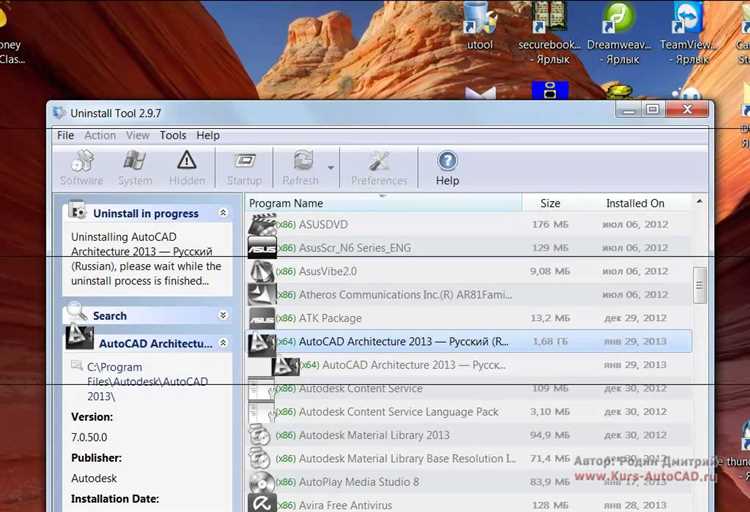Select Avira Free Antivirus icon
The height and width of the screenshot is (512, 750).
point(262,504)
